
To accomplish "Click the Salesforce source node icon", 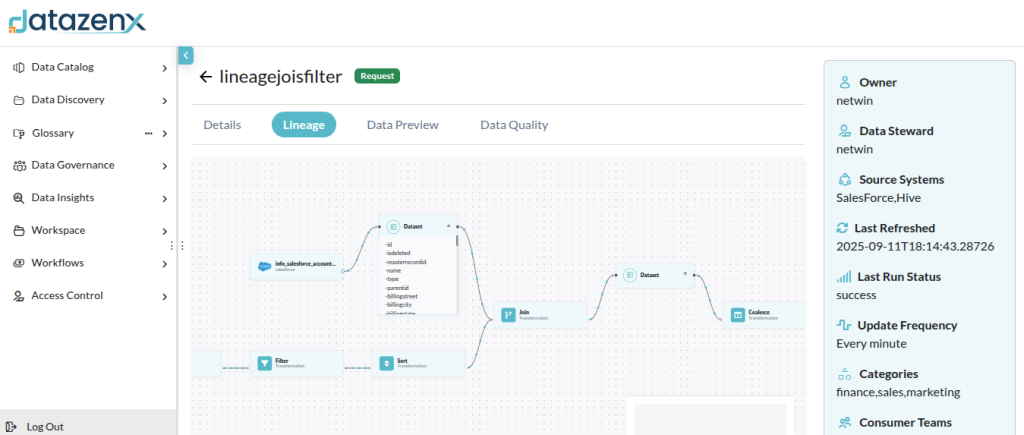I will coord(265,267).
